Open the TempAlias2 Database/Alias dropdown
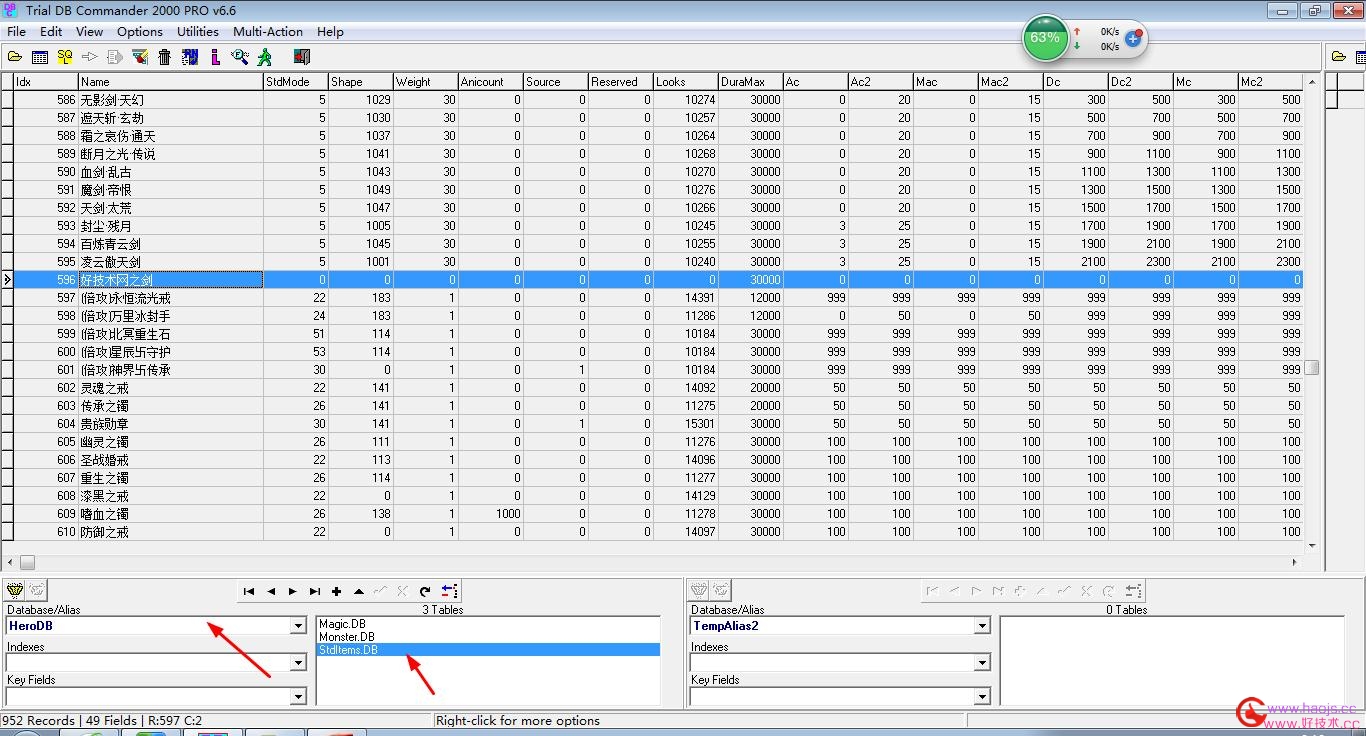Viewport: 1366px width, 736px height. pos(982,626)
